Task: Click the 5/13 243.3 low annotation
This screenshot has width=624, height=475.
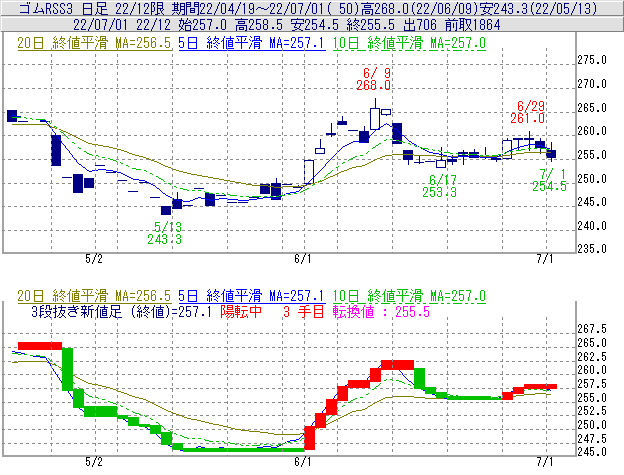Action: pyautogui.click(x=164, y=233)
